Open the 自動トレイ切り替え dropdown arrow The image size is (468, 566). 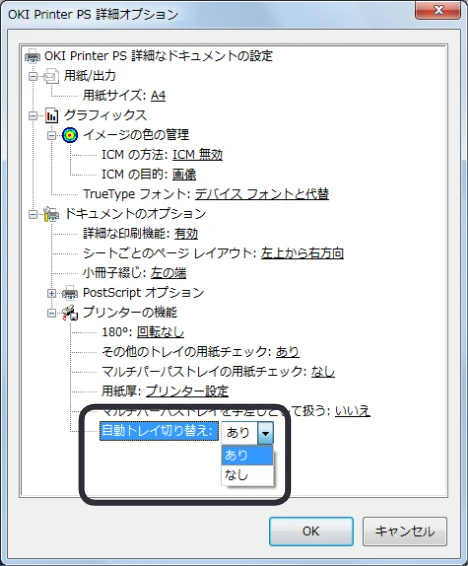tap(265, 432)
